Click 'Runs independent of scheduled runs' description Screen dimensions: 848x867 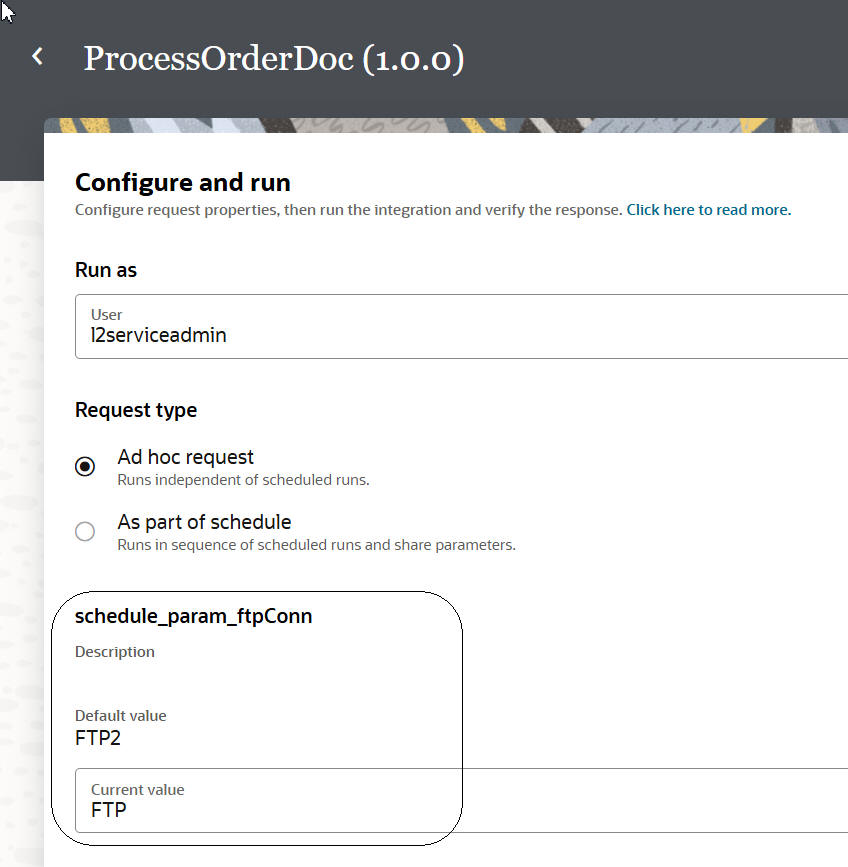[243, 480]
